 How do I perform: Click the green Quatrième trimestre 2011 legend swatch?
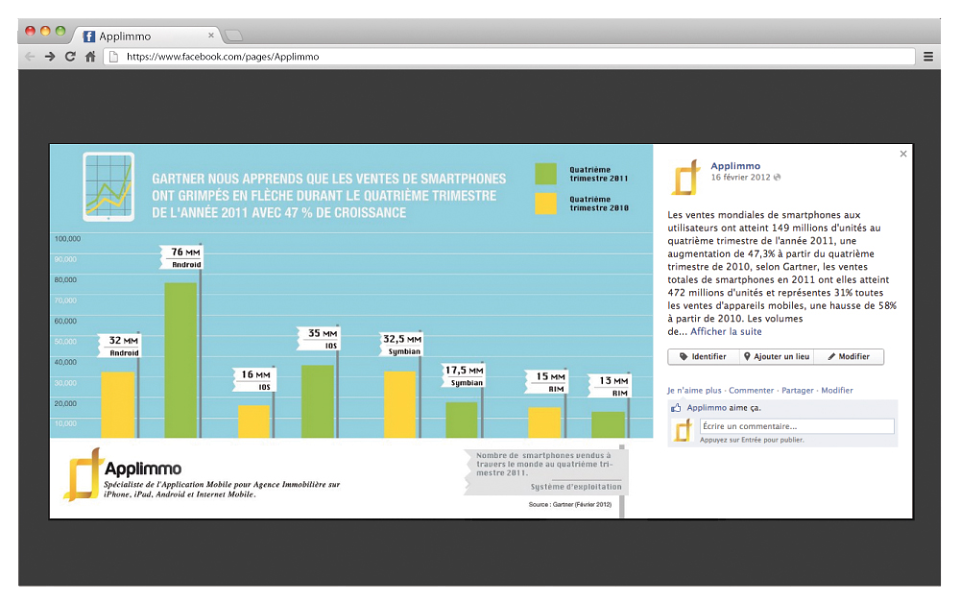click(x=546, y=173)
